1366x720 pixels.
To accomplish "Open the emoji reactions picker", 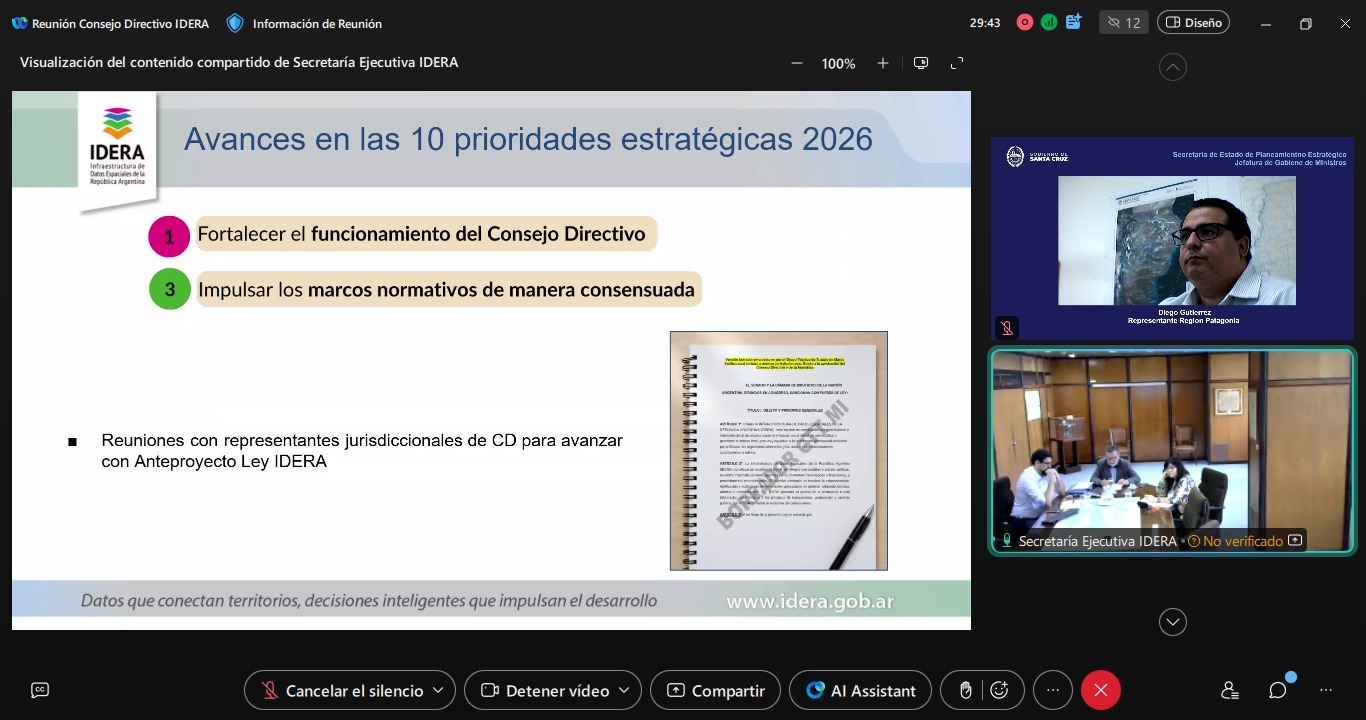I will pos(999,690).
